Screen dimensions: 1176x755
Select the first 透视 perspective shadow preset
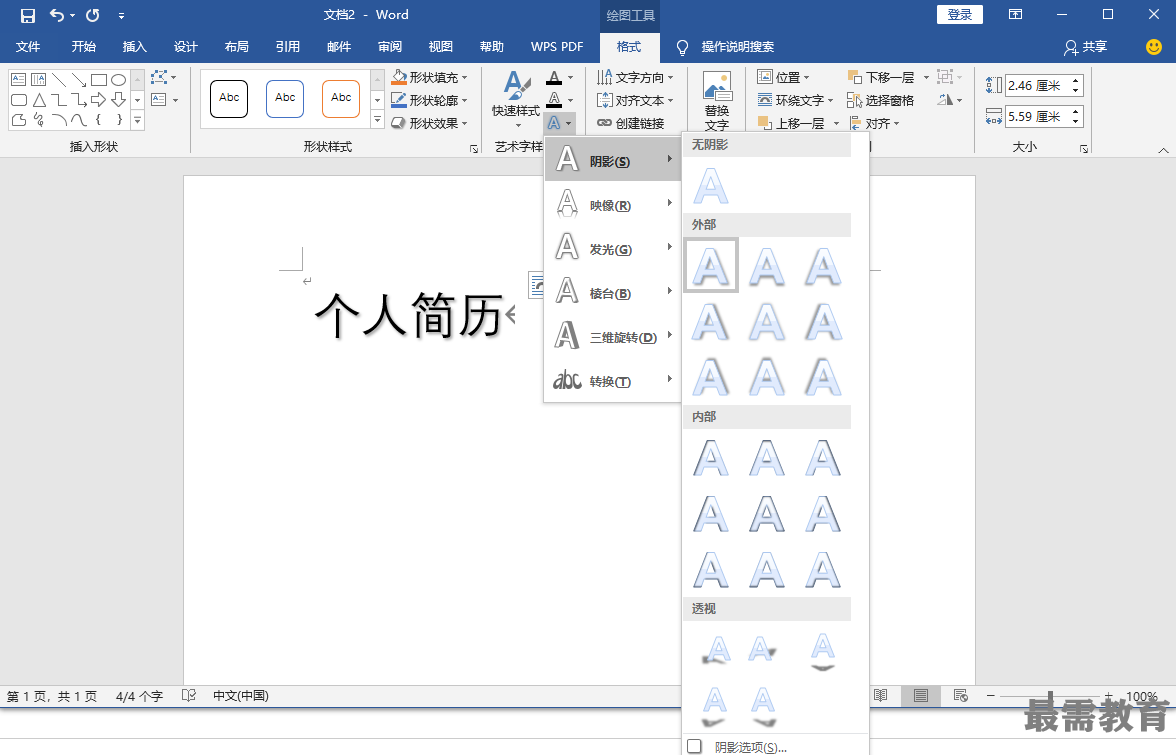(x=716, y=649)
